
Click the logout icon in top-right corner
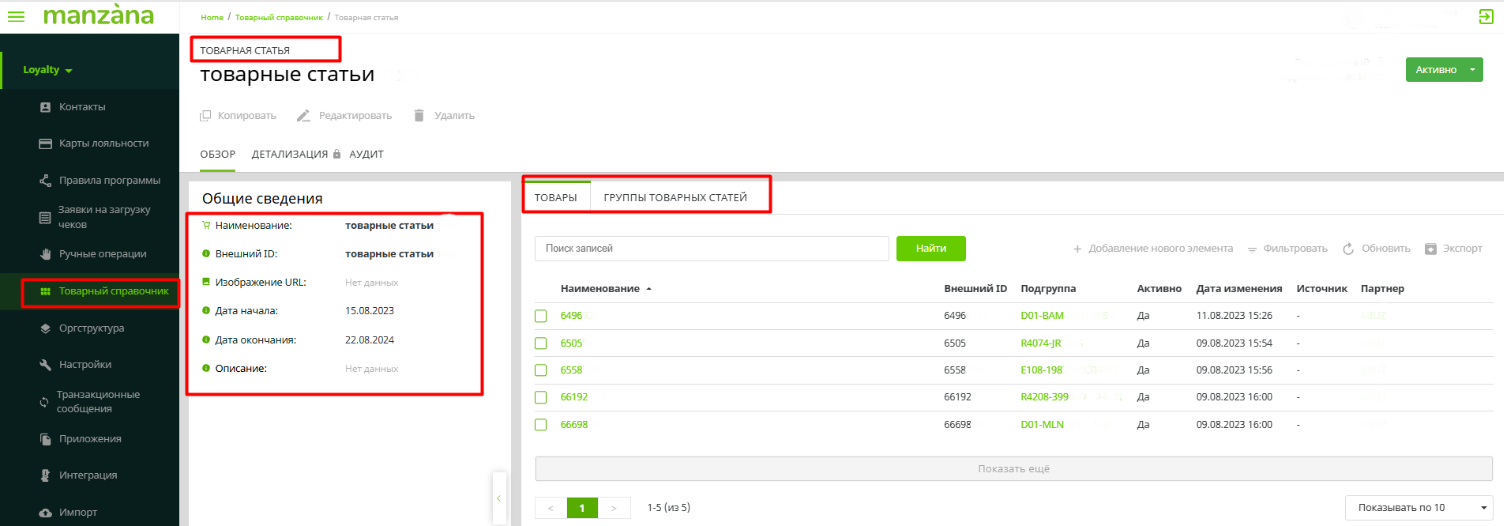(1486, 16)
